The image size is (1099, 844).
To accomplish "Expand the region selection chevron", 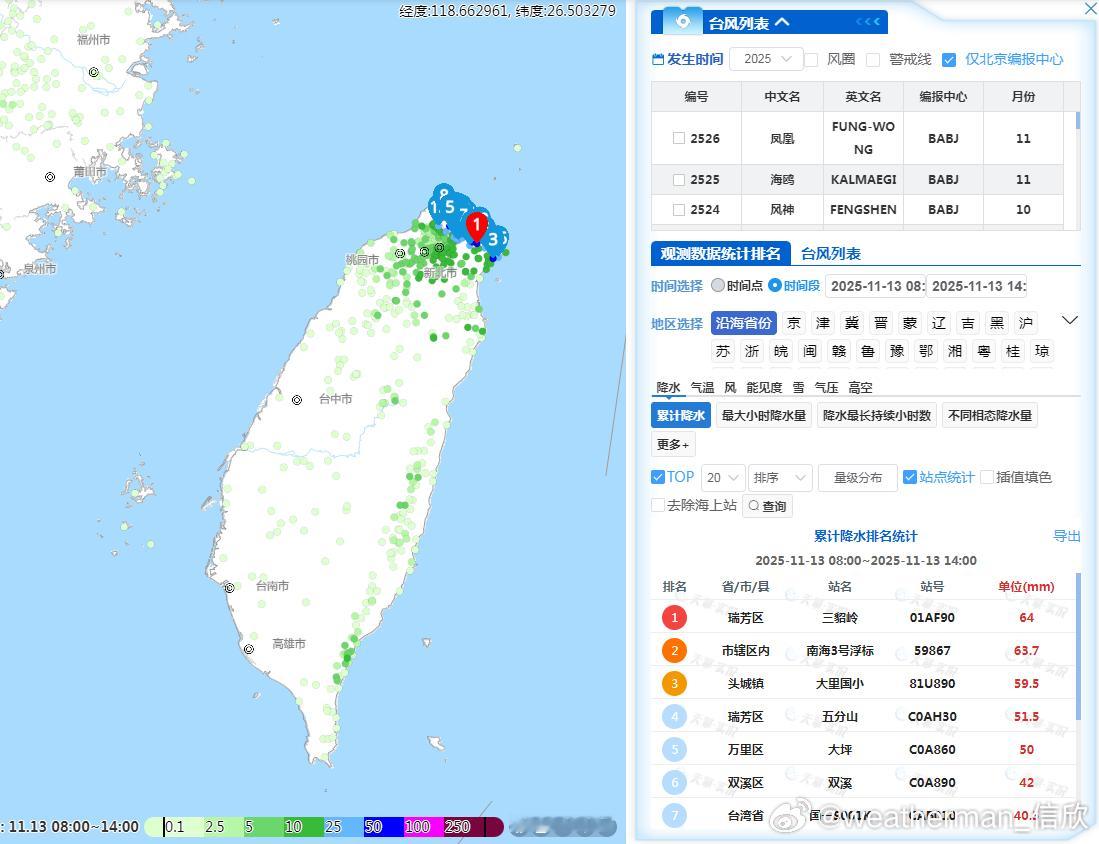I will 1070,320.
